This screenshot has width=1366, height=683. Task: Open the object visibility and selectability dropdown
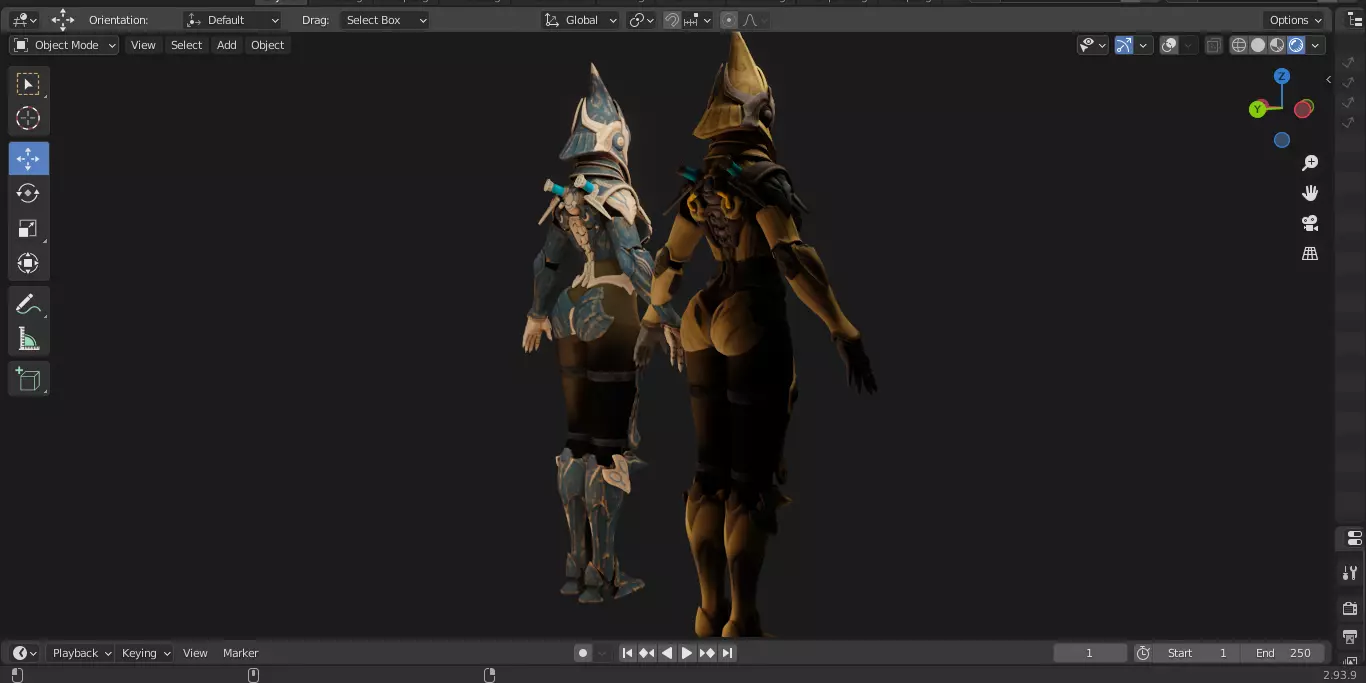[x=1092, y=45]
